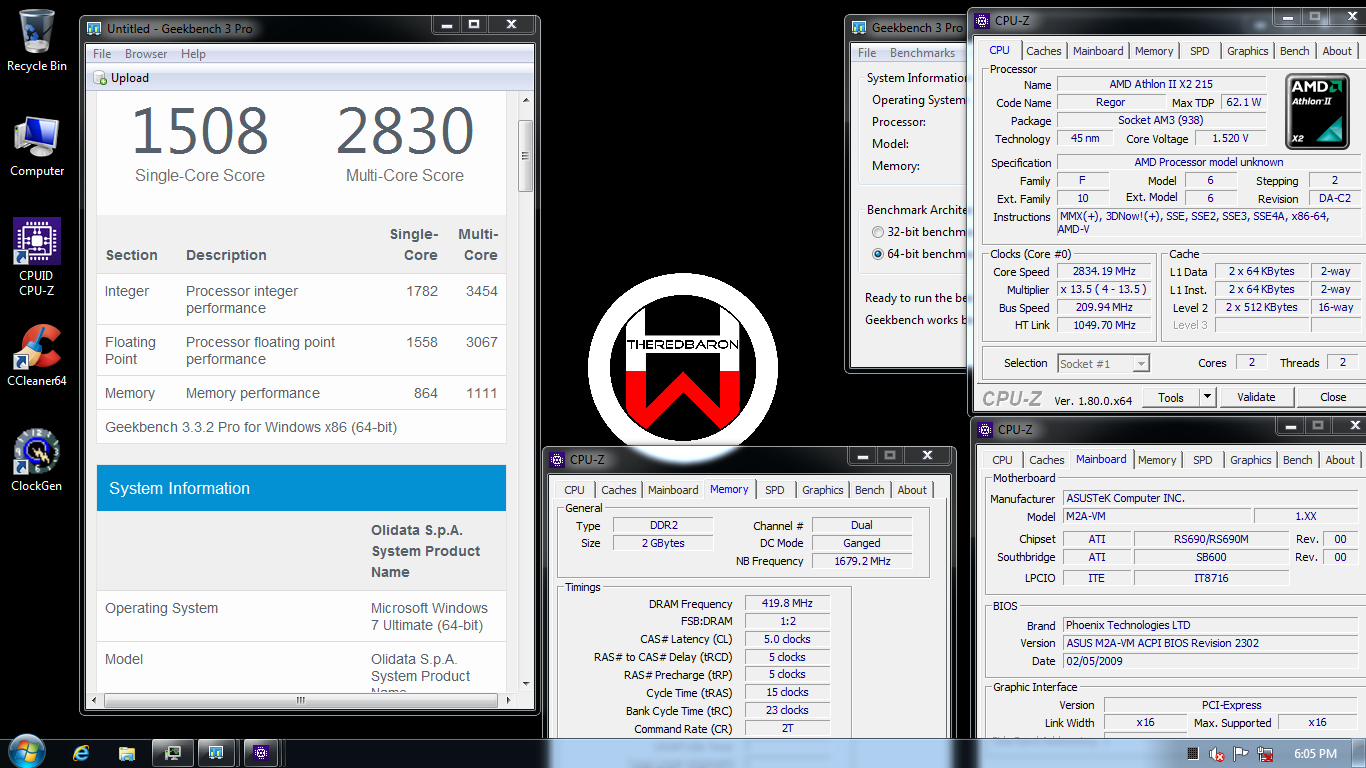The height and width of the screenshot is (768, 1366).
Task: Click the network status tray icon
Action: click(x=1265, y=753)
